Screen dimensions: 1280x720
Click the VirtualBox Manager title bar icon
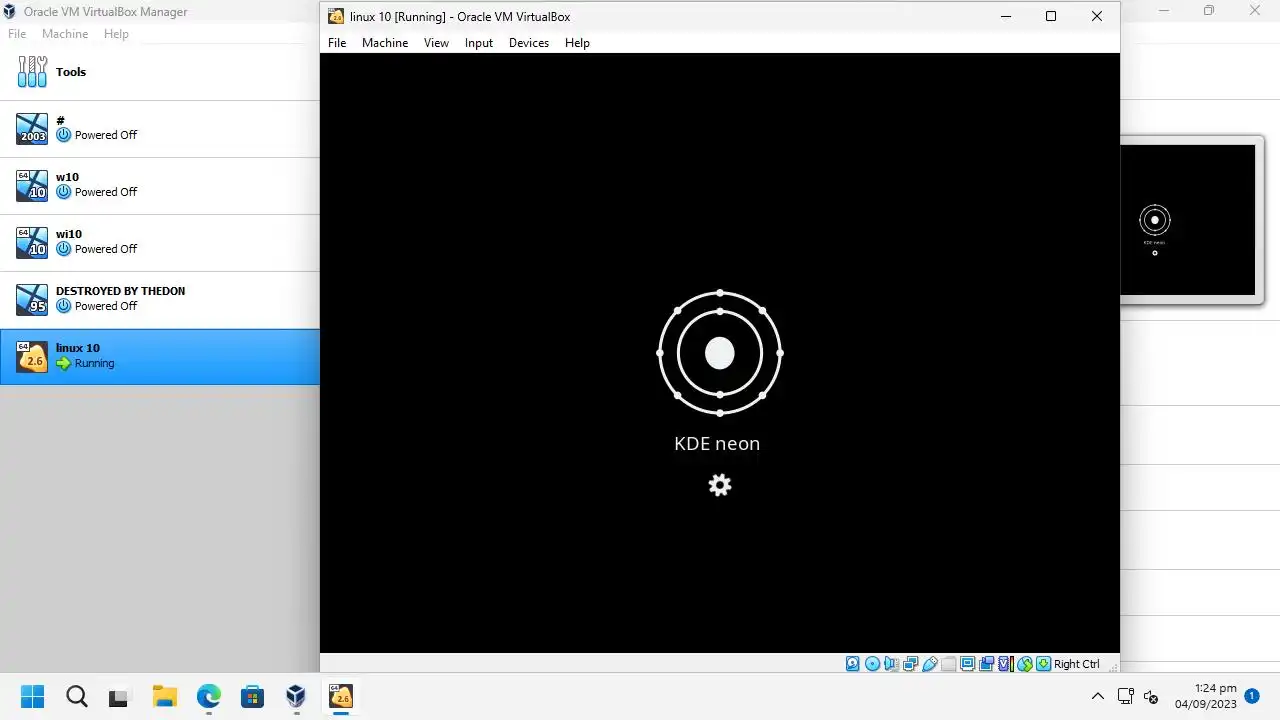tap(10, 12)
